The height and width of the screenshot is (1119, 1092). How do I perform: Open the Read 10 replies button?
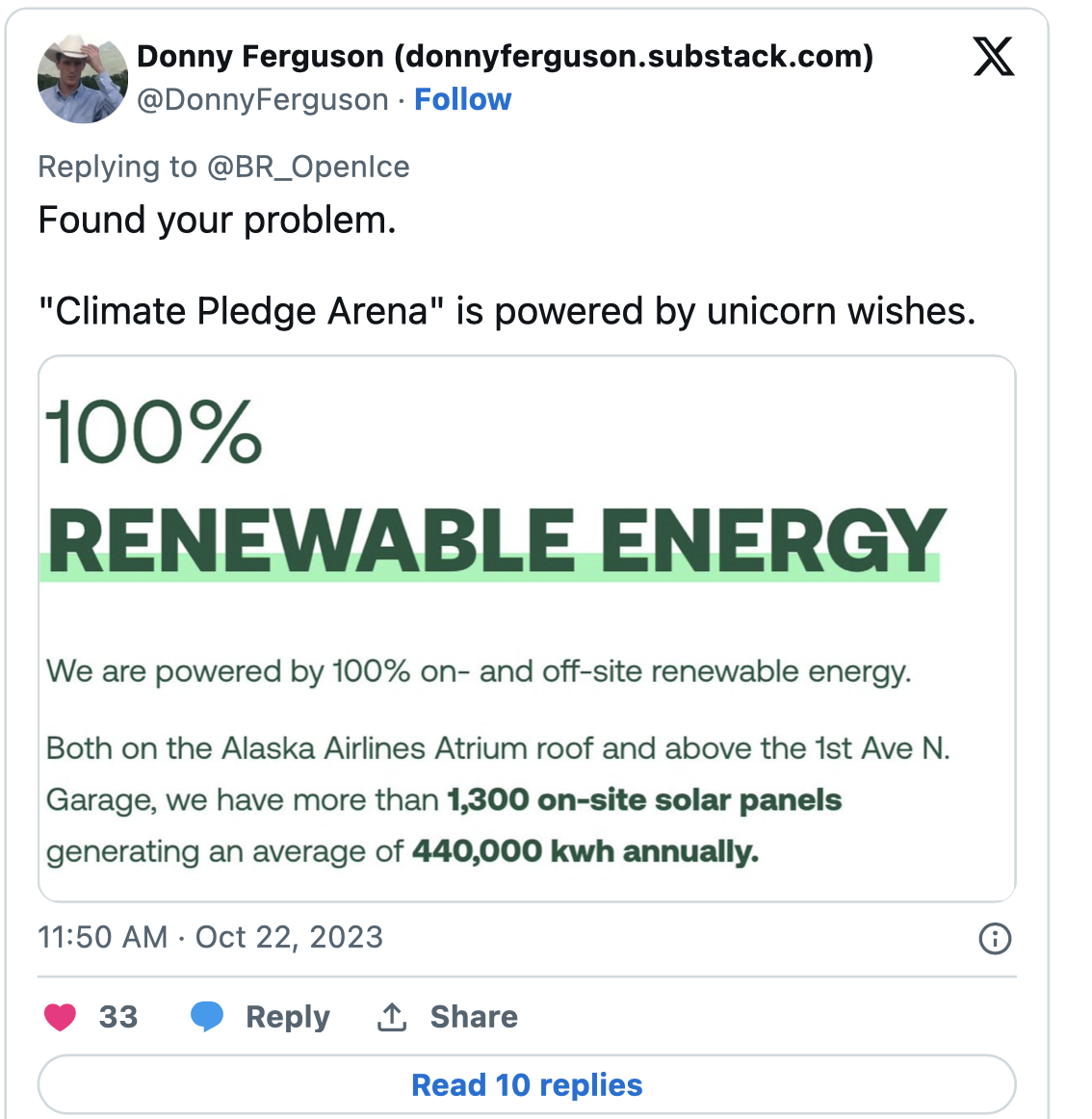[527, 1084]
